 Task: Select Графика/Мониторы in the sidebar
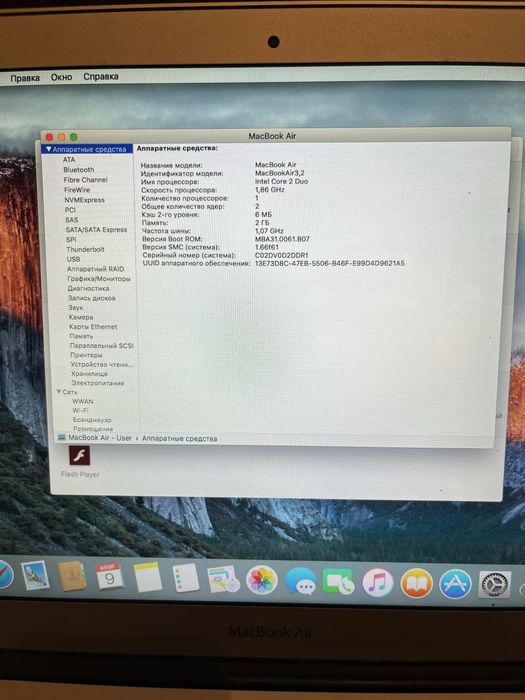pos(99,279)
